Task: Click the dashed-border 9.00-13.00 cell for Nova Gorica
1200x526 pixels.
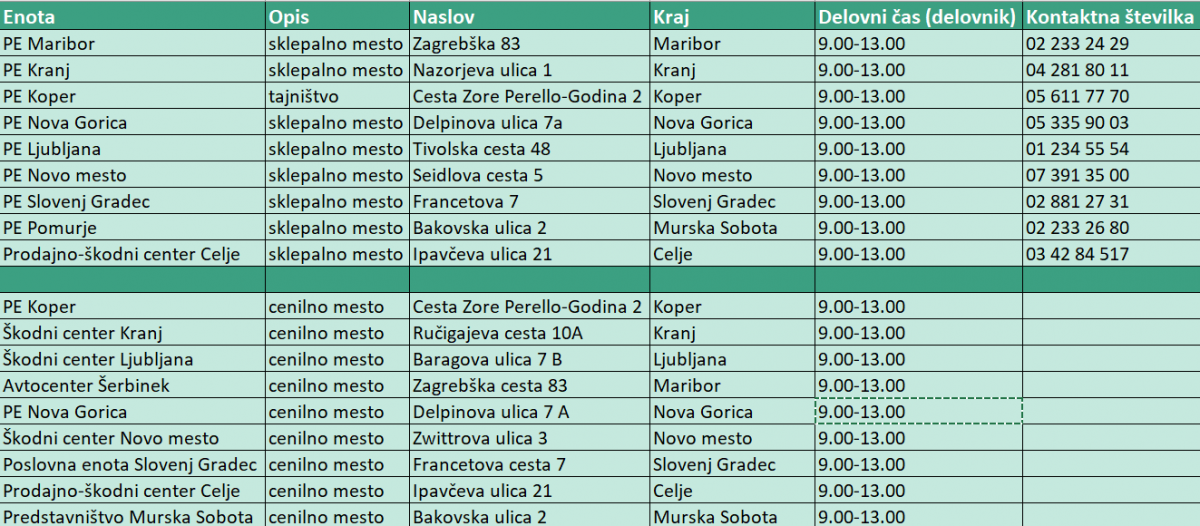Action: point(919,412)
